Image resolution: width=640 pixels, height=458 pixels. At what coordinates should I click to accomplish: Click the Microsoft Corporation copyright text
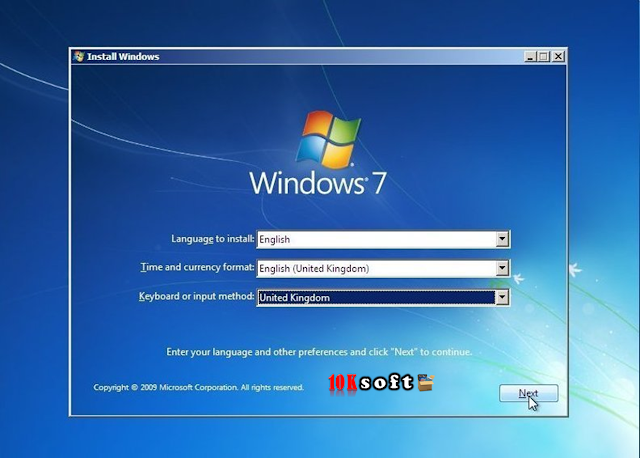click(x=198, y=387)
